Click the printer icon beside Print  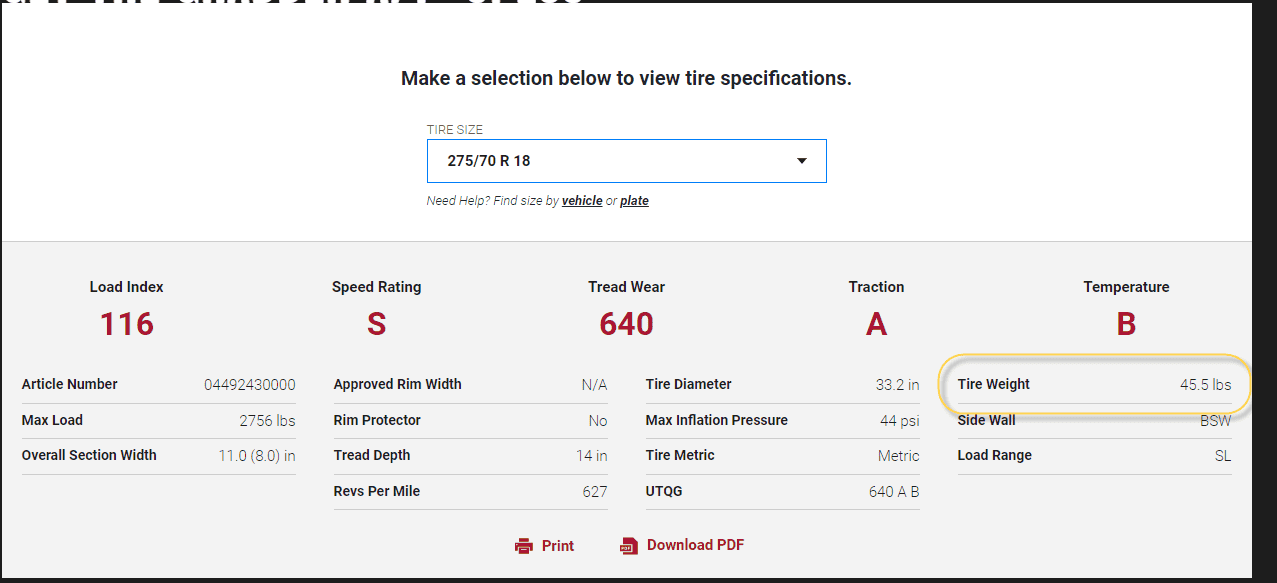click(x=524, y=546)
